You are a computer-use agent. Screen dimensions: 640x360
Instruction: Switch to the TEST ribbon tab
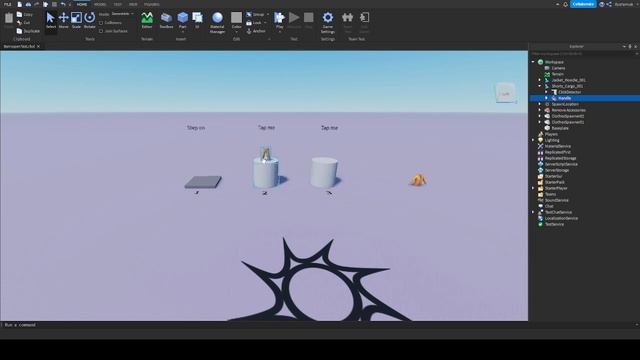[x=118, y=4]
